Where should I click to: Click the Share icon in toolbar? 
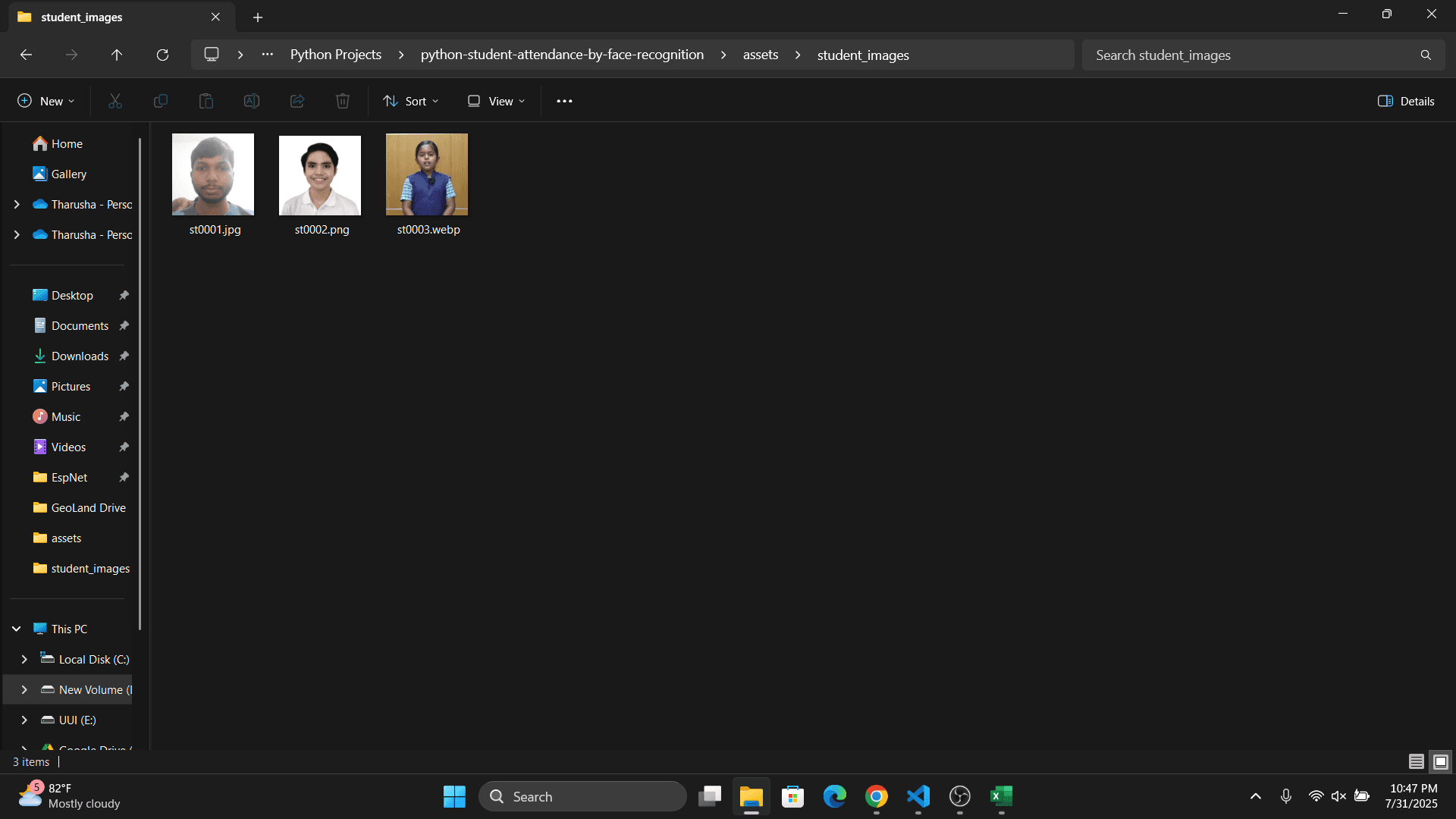pyautogui.click(x=297, y=101)
